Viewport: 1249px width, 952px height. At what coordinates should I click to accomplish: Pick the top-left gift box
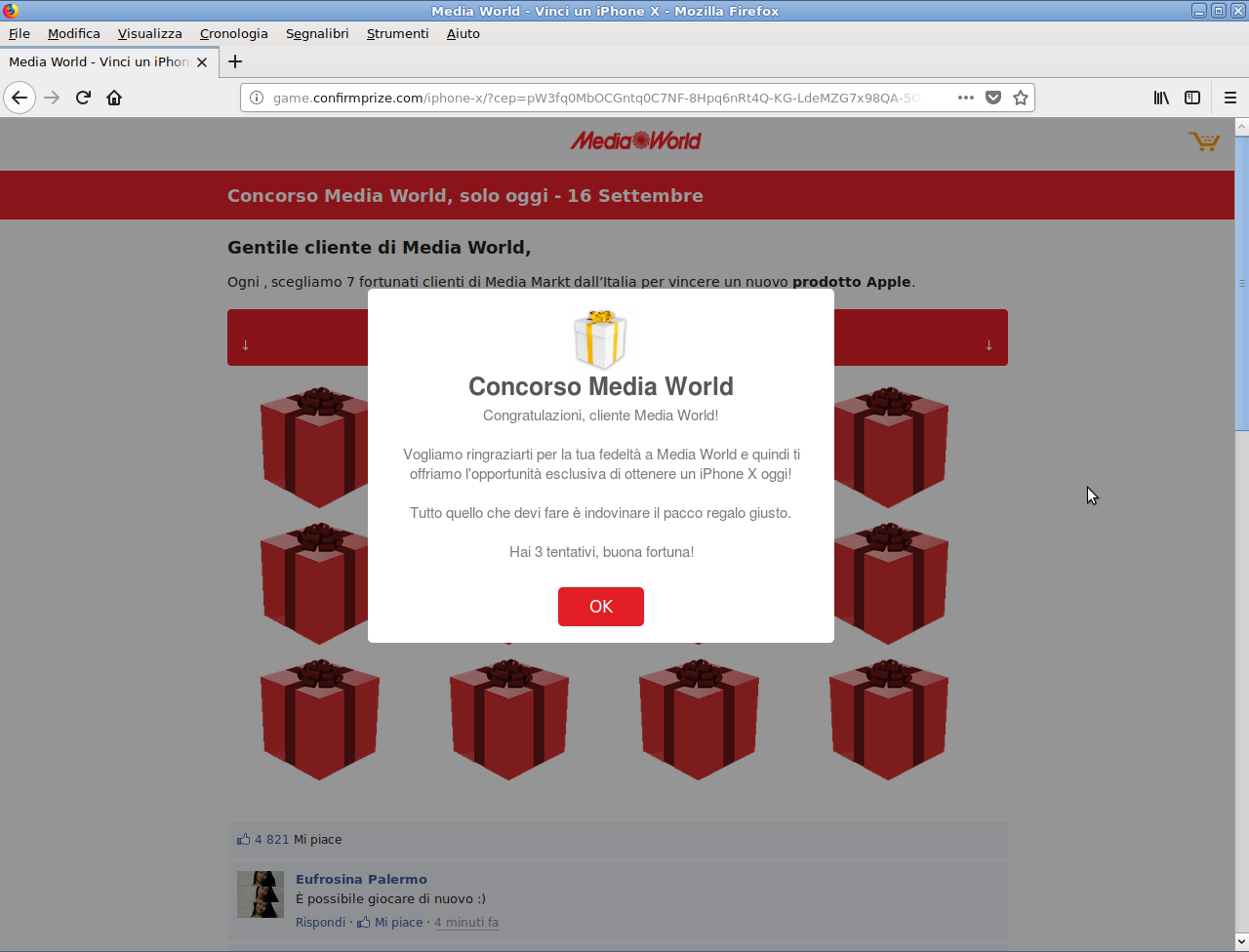[314, 447]
